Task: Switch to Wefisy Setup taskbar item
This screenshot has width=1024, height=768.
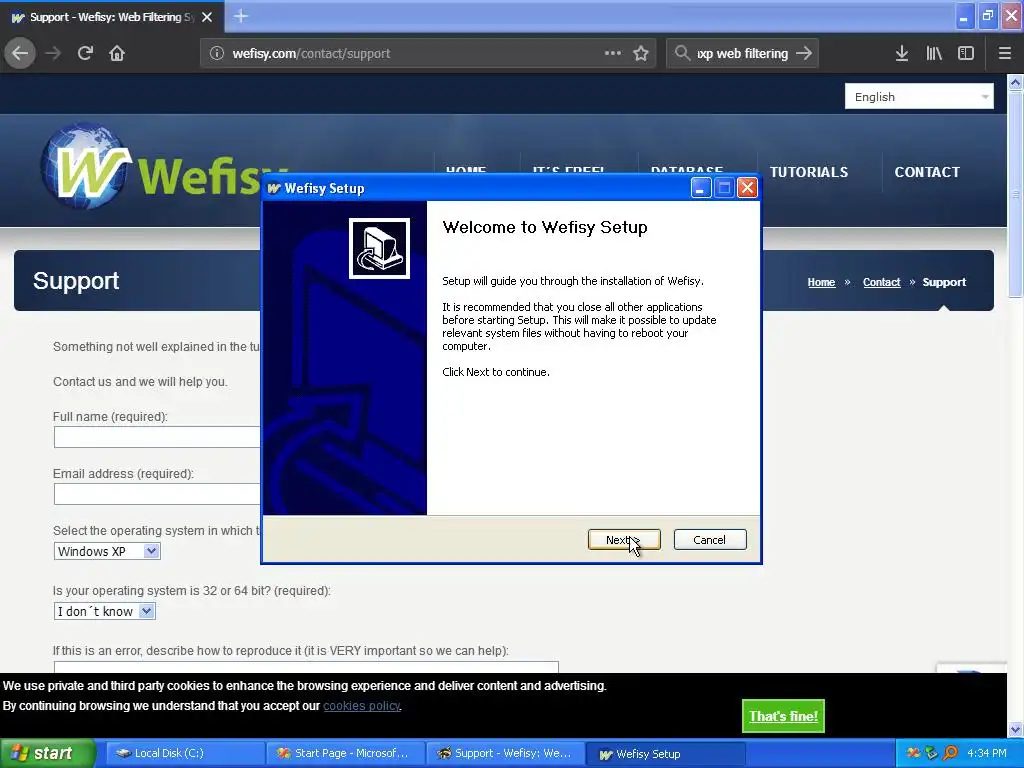Action: pyautogui.click(x=665, y=754)
